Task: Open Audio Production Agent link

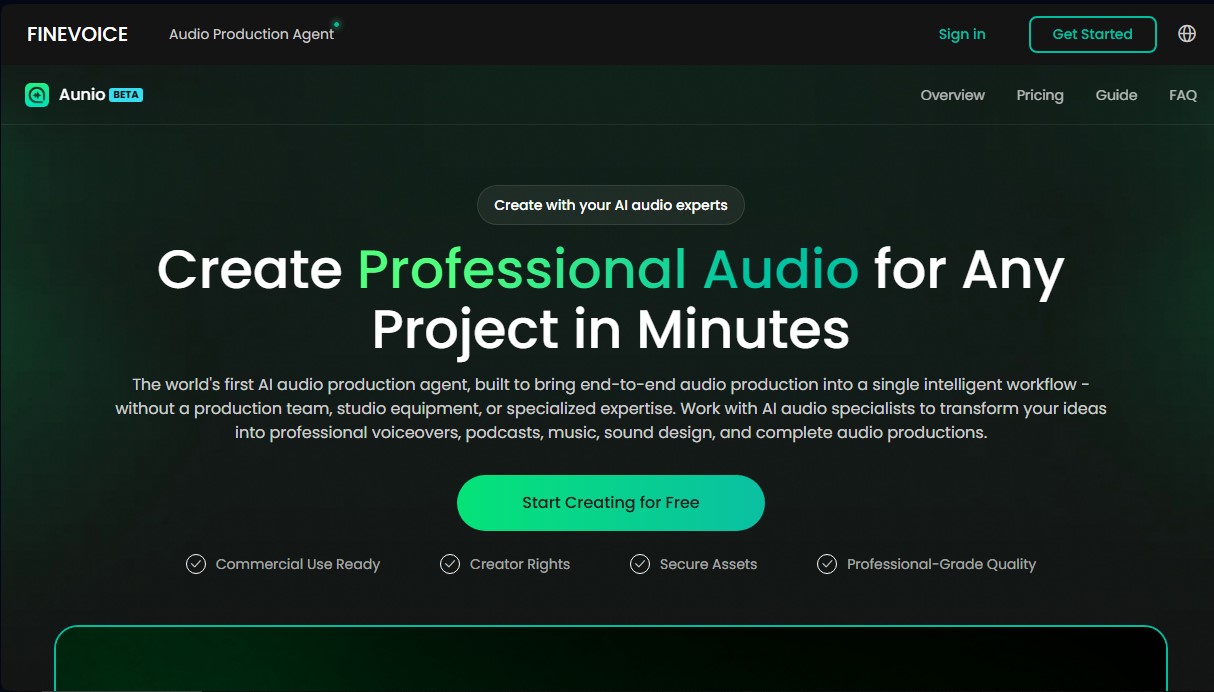Action: coord(251,34)
